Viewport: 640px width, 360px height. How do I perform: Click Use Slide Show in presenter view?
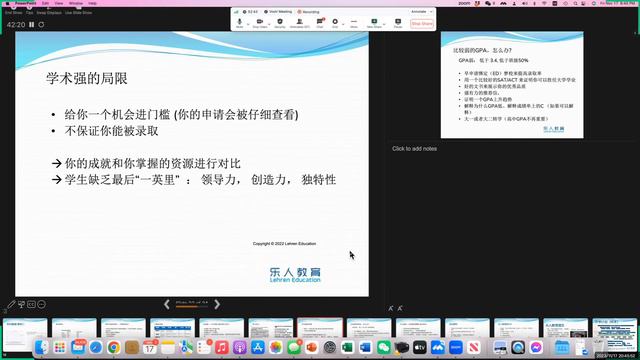[x=78, y=10]
